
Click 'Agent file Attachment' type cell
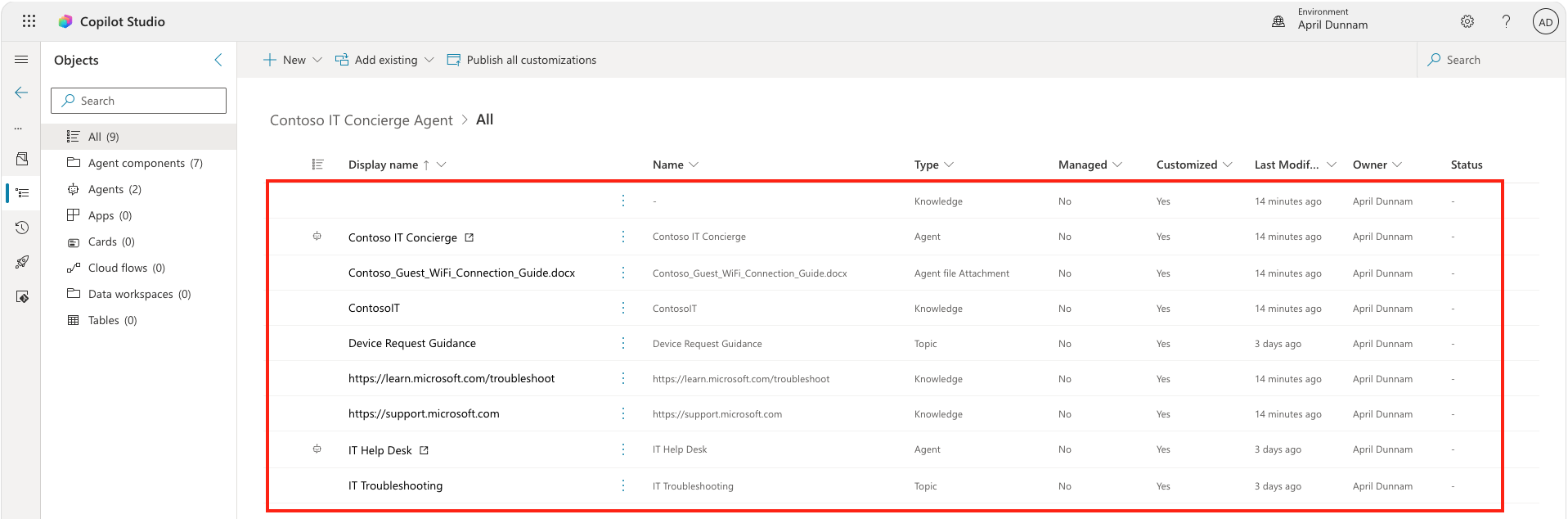pyautogui.click(x=961, y=273)
